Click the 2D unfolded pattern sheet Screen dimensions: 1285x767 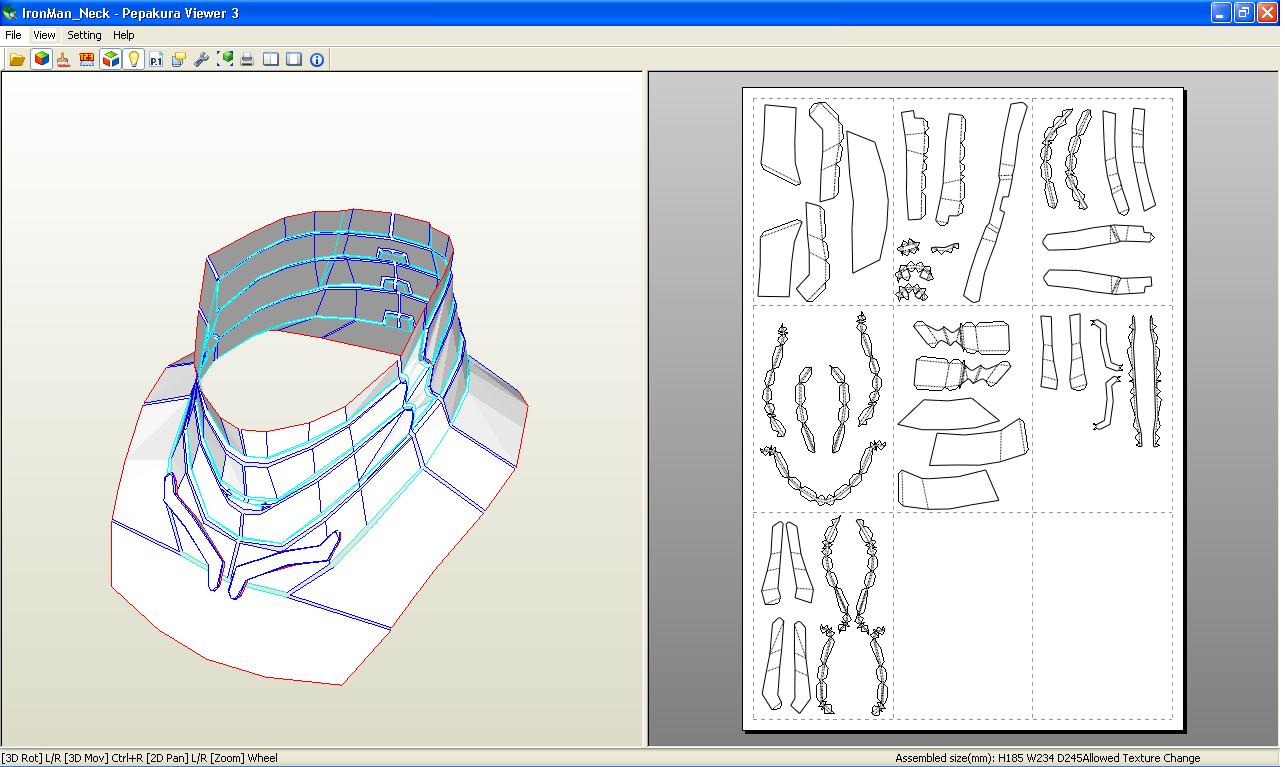point(963,409)
